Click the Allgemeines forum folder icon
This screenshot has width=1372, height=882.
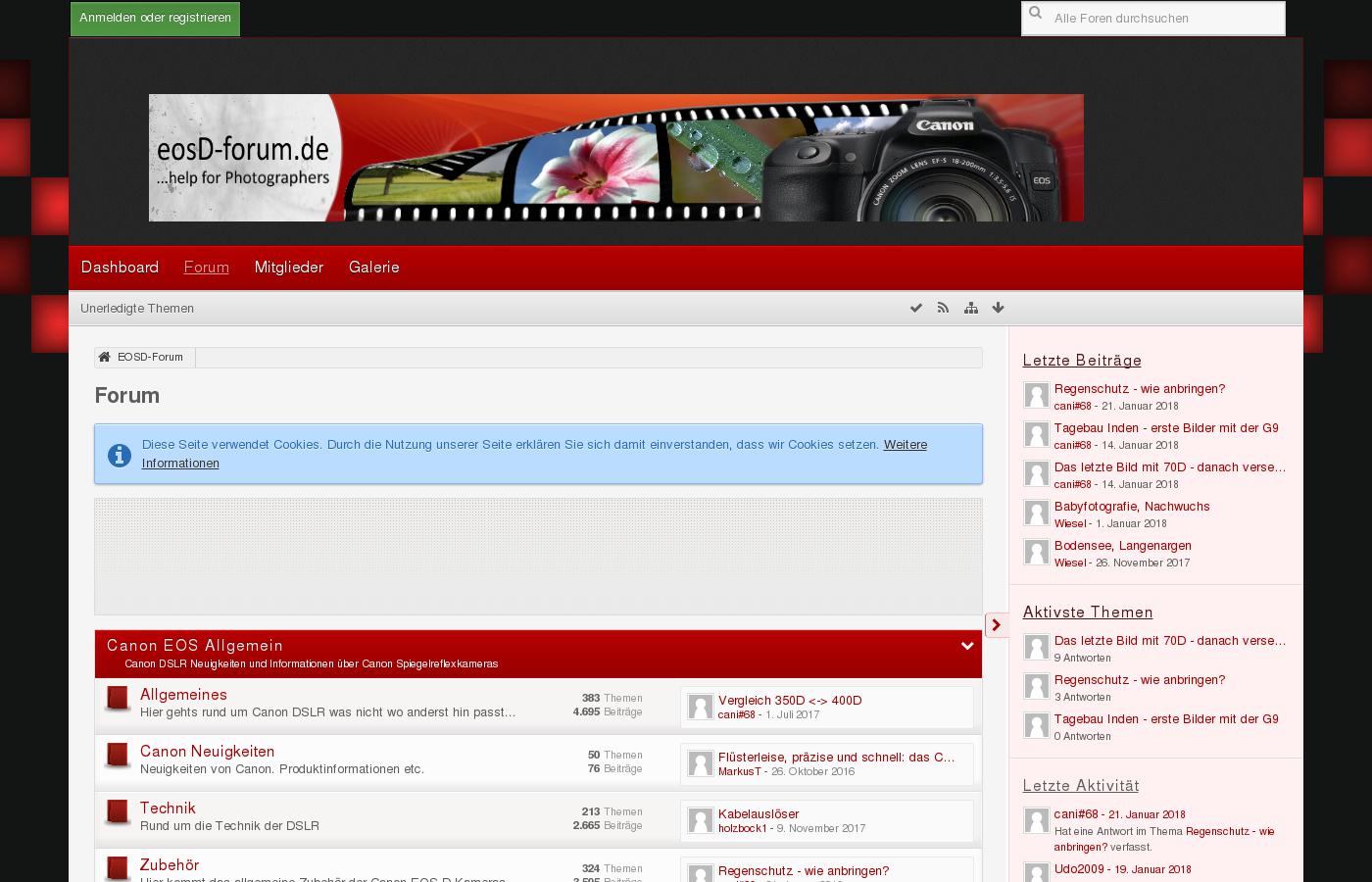118,699
